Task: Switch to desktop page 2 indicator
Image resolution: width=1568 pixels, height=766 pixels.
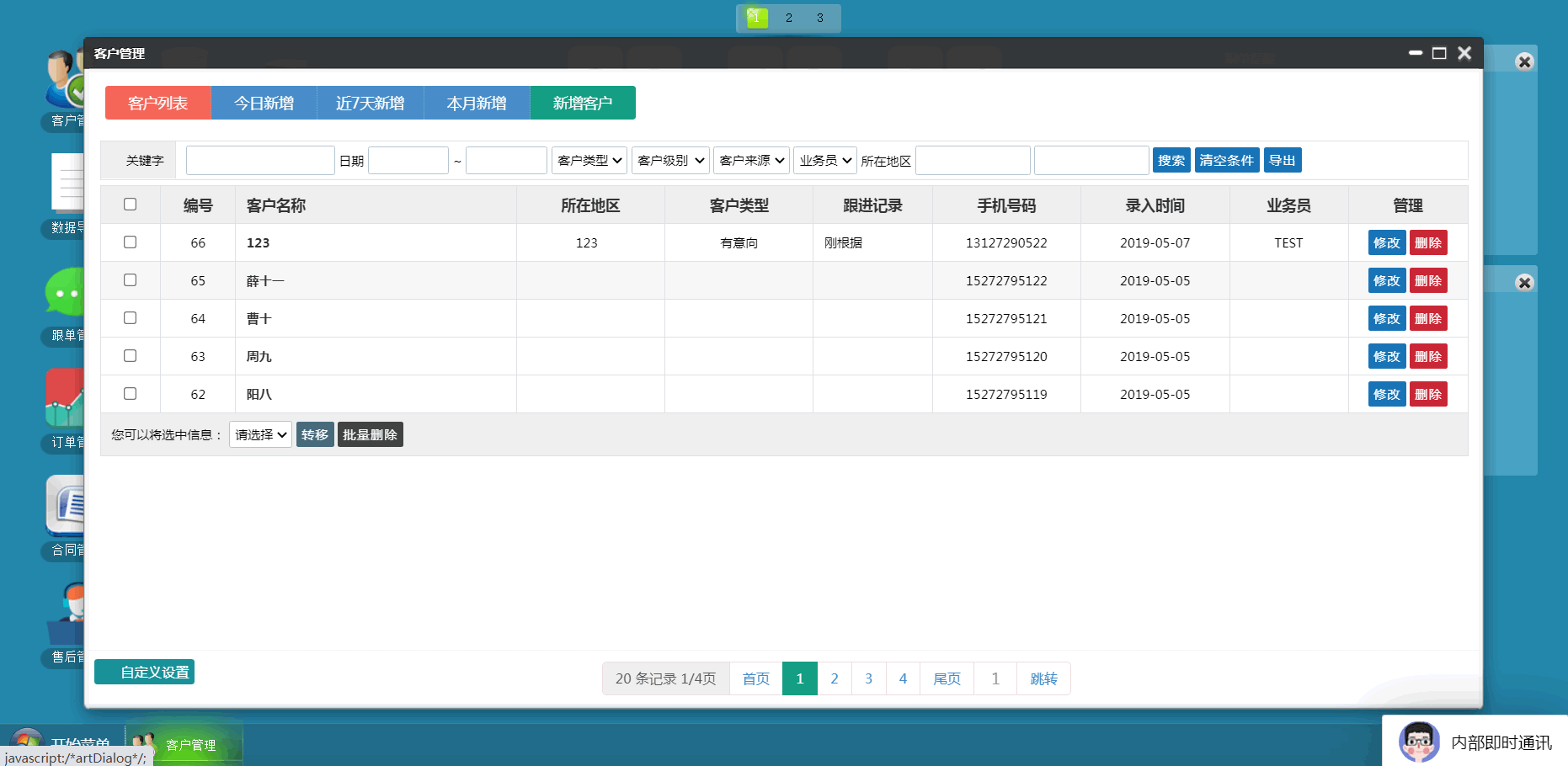Action: coord(788,18)
